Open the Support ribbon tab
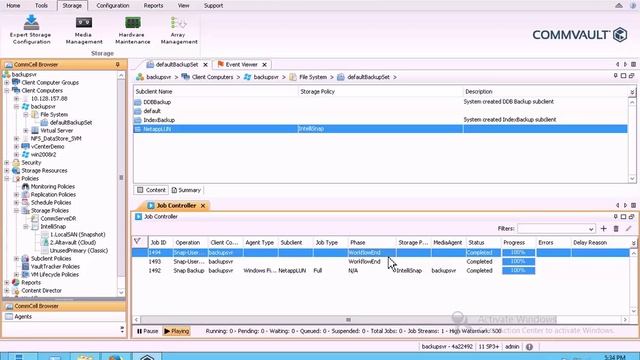The height and width of the screenshot is (360, 640). (213, 5)
